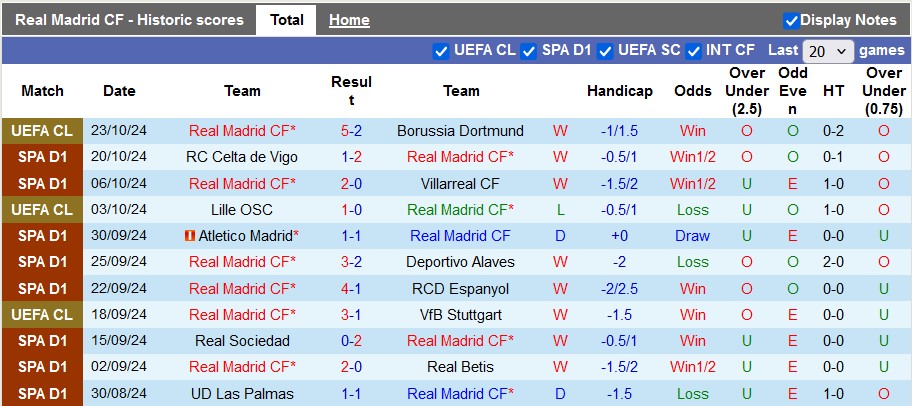
Task: Uncheck the UEFA CL filter checkbox
Action: click(441, 51)
